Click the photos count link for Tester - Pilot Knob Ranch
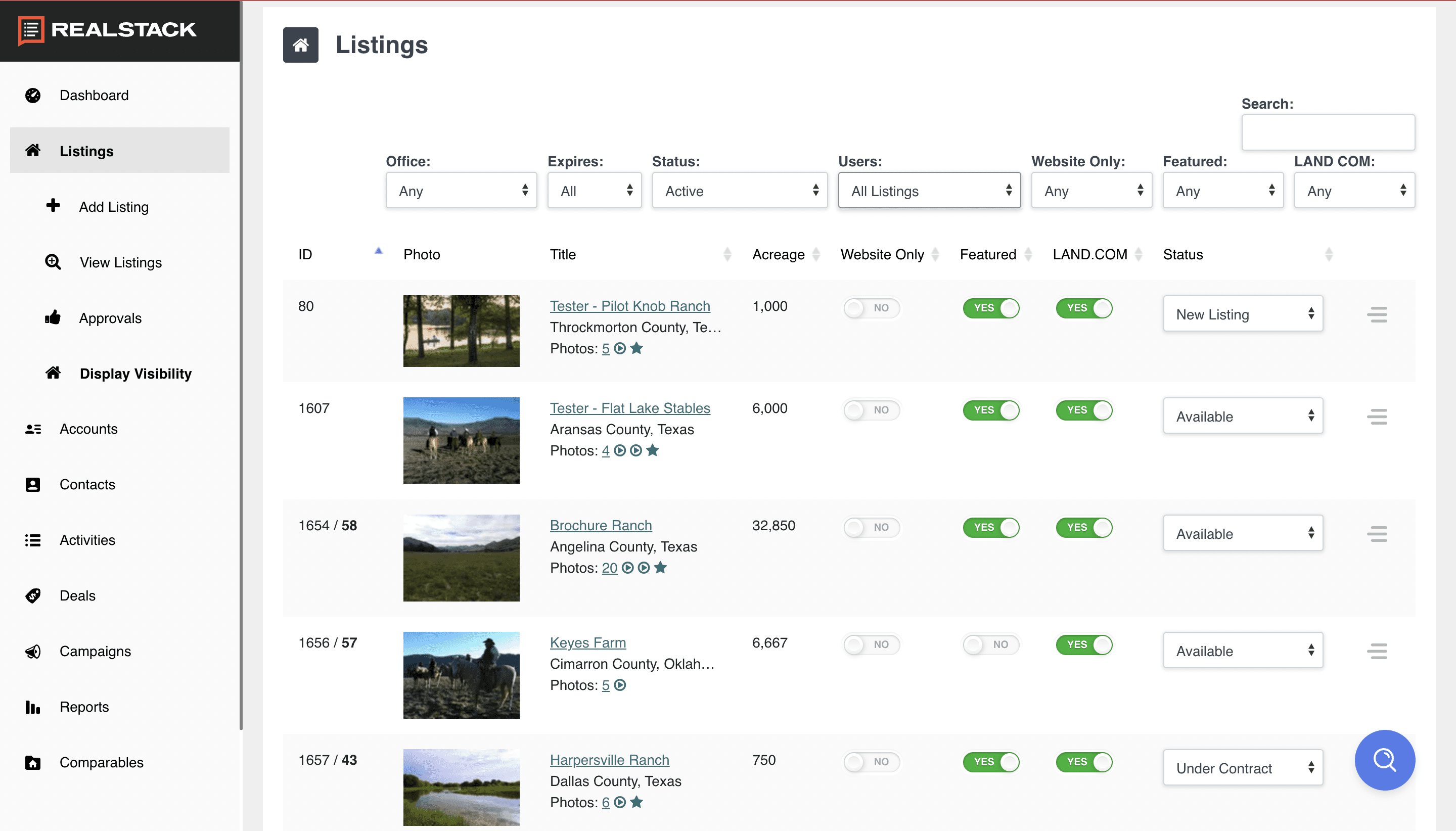 [x=606, y=348]
